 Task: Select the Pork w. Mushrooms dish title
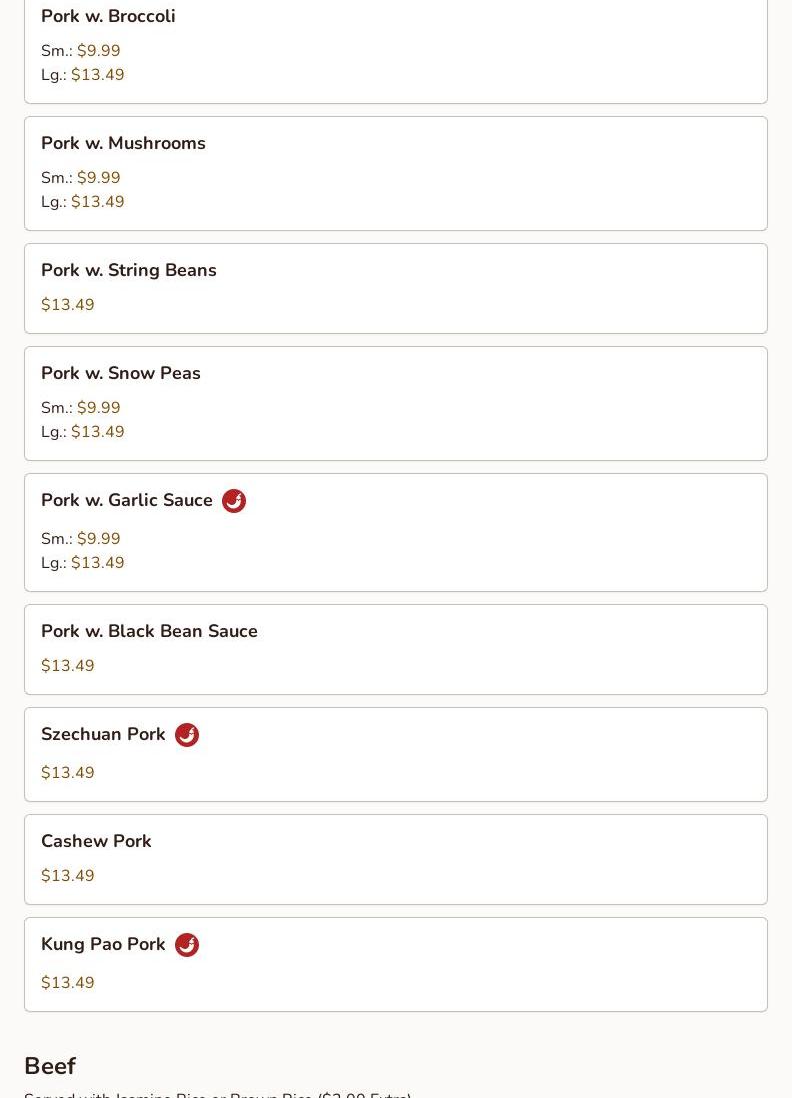[123, 143]
